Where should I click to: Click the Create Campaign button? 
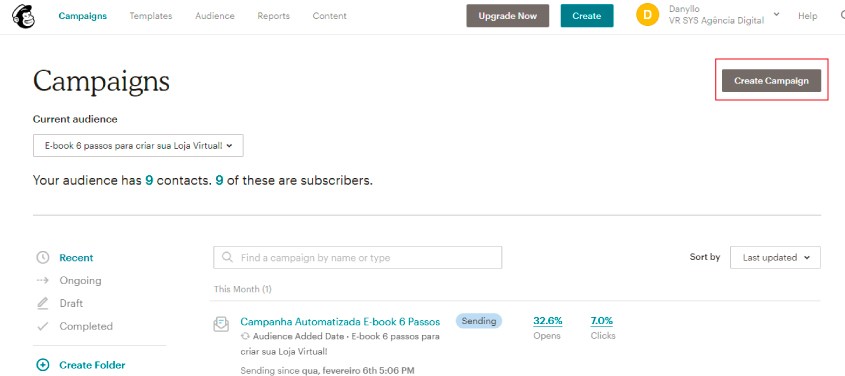point(771,81)
